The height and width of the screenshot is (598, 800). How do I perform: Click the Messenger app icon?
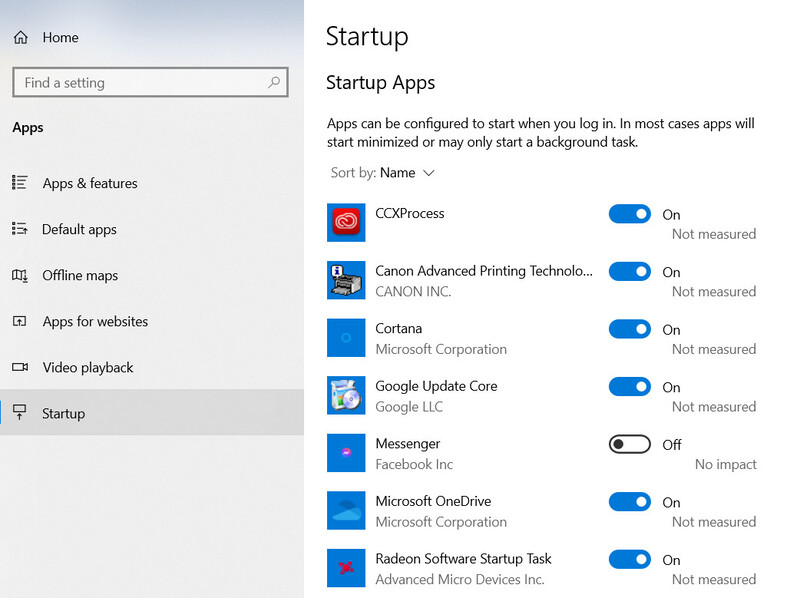346,453
